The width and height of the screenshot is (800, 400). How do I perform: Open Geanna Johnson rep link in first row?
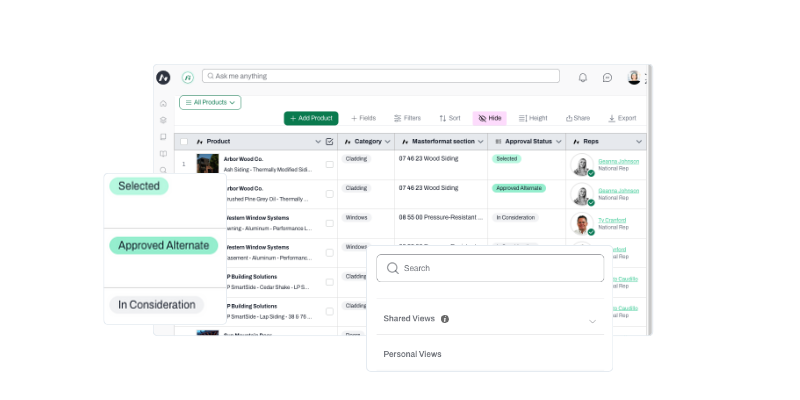618,161
